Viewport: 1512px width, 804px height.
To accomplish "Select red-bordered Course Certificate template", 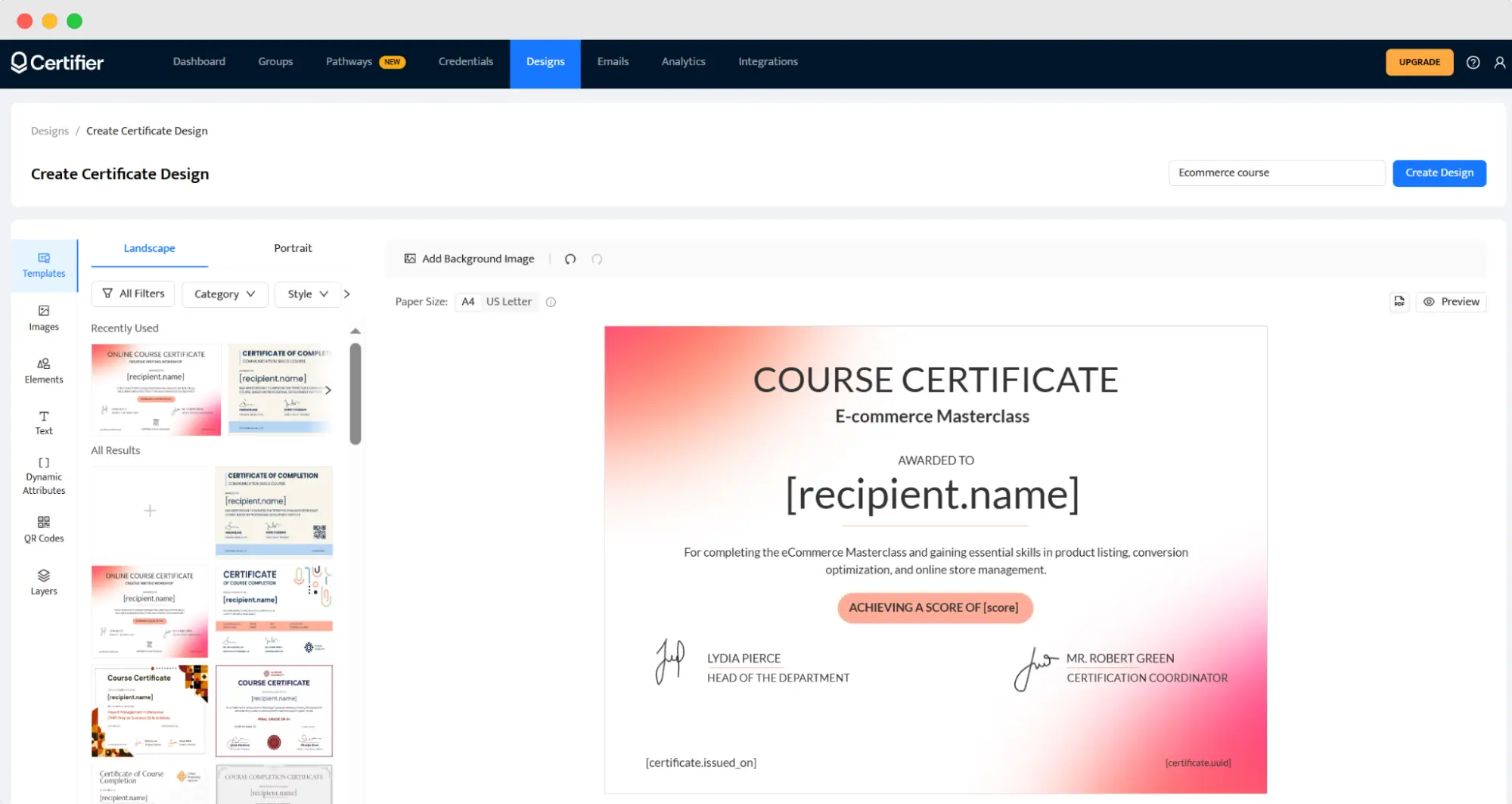I will [274, 711].
